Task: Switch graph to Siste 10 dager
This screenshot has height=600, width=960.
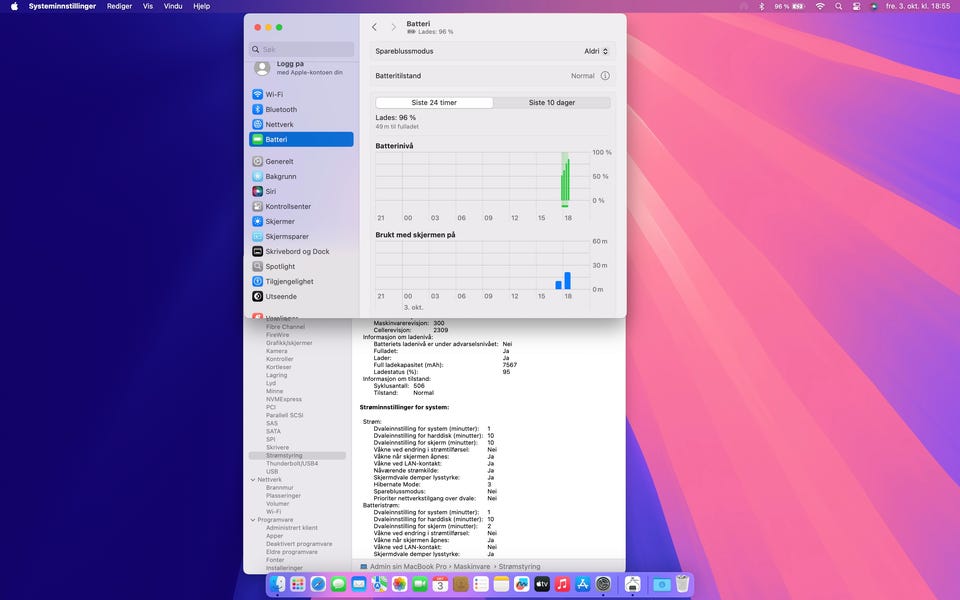Action: tap(551, 102)
